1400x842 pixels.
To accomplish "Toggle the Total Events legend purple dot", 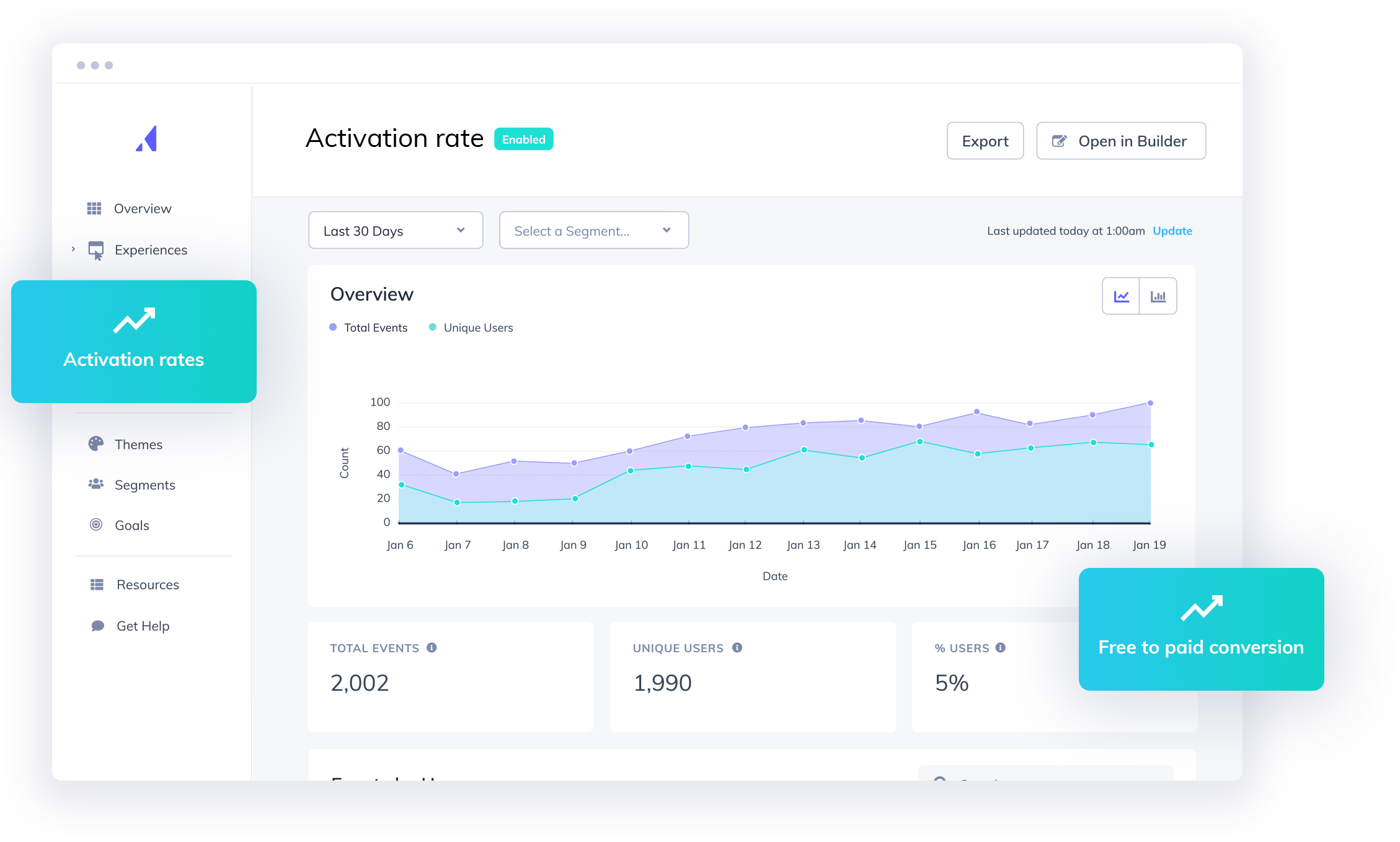I will (333, 327).
